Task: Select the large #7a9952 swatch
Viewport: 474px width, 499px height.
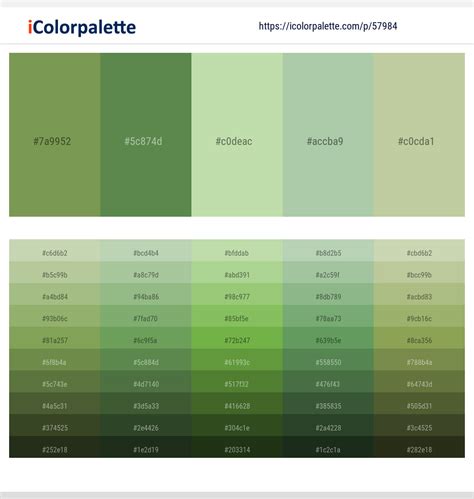Action: (55, 135)
